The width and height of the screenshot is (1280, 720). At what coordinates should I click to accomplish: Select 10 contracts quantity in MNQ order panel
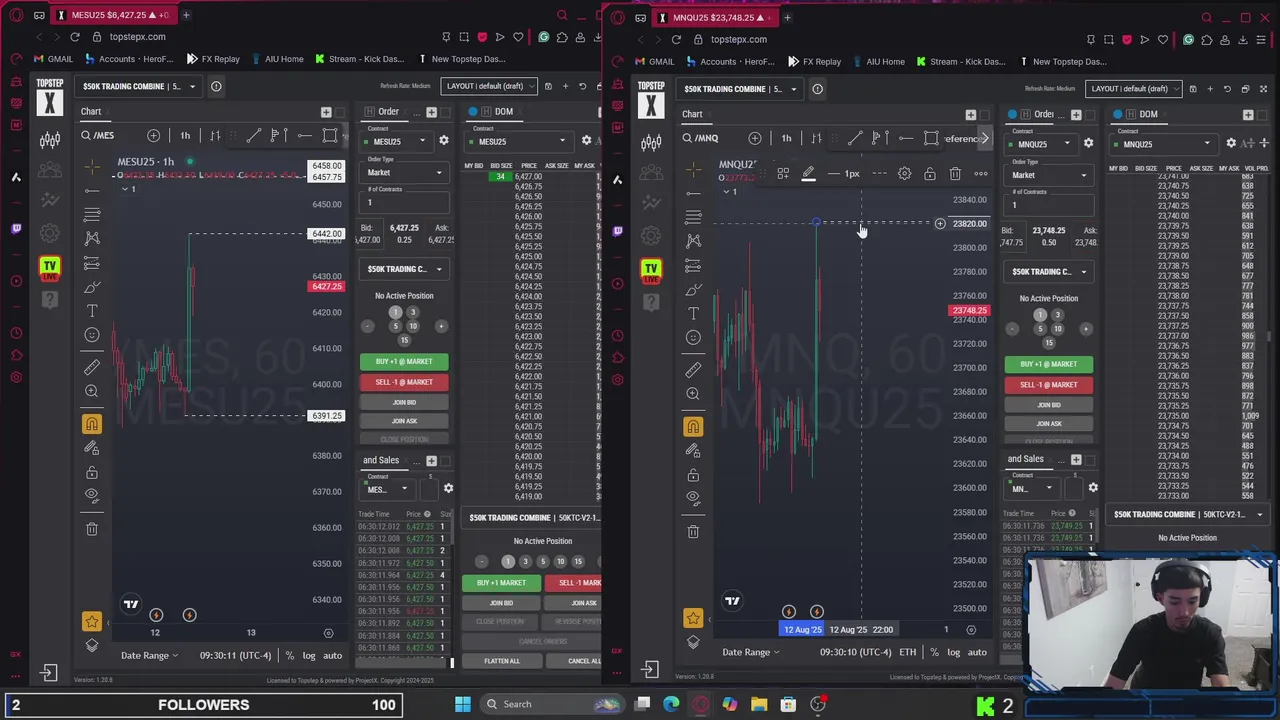click(1057, 329)
